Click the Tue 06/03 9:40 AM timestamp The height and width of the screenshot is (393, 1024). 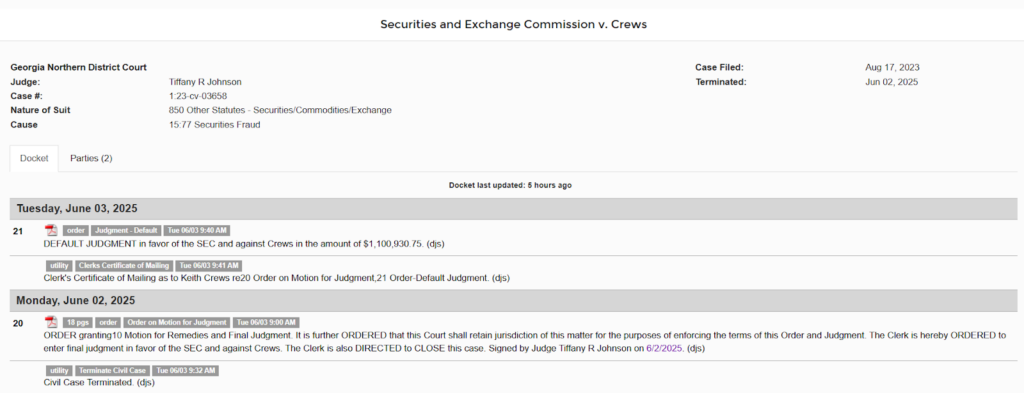point(197,230)
